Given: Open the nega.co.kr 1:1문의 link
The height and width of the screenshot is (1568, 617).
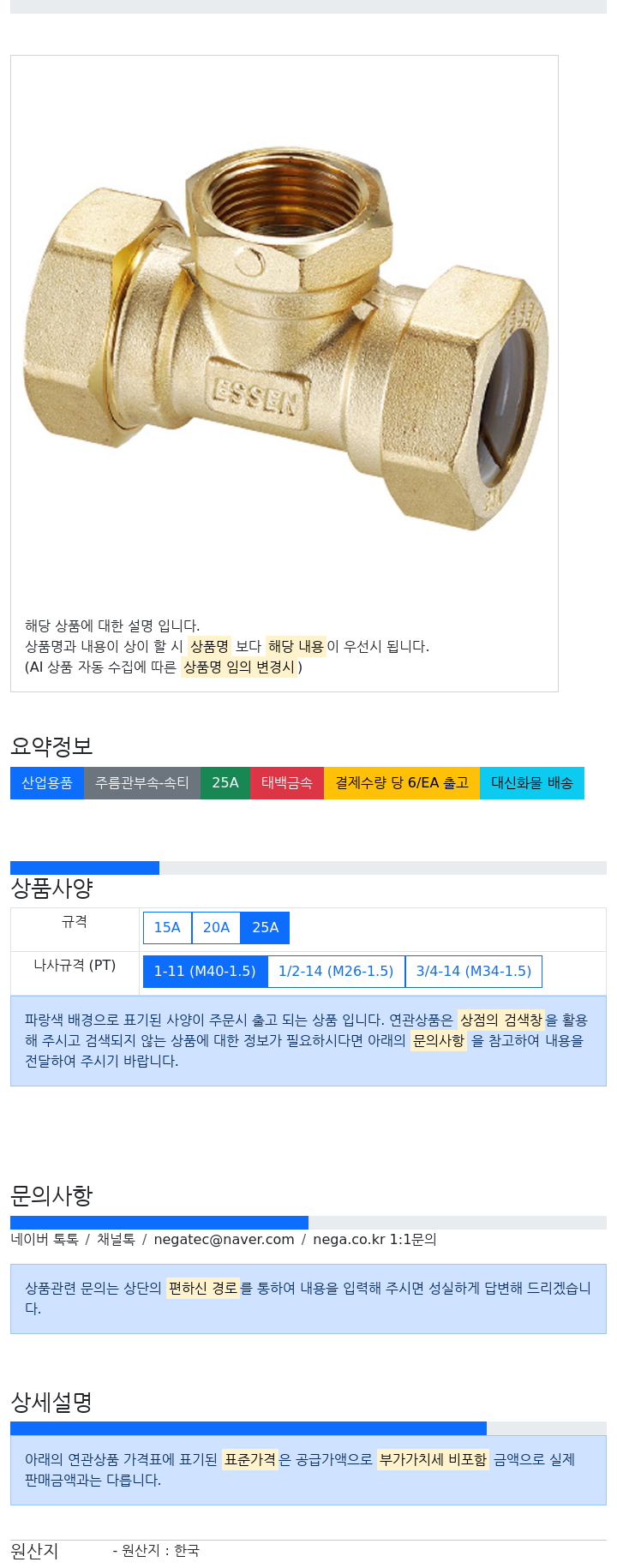Looking at the screenshot, I should (x=374, y=1240).
